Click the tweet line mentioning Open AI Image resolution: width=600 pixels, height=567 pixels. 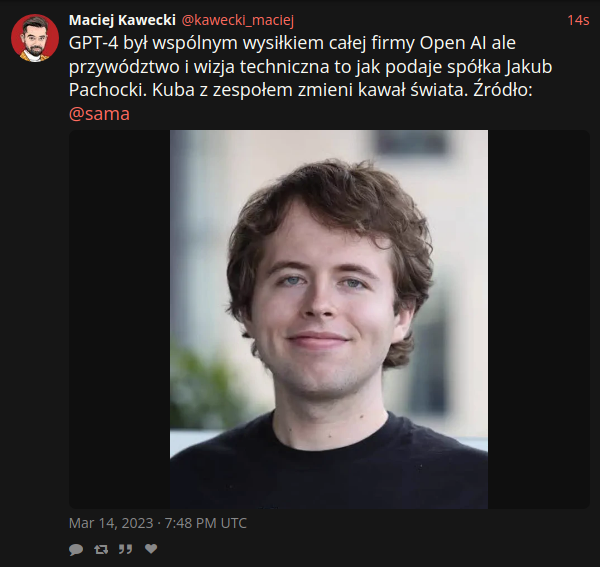[x=292, y=43]
